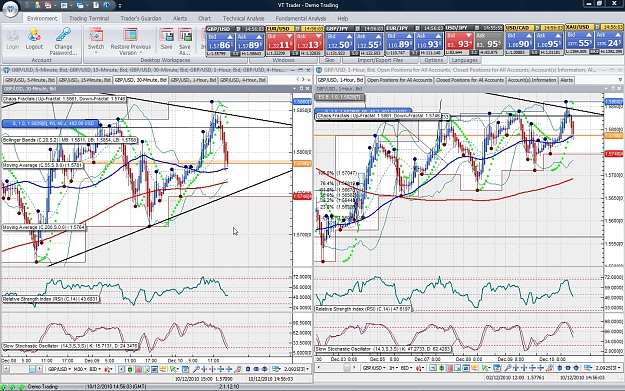
Task: Open Technical Analysis ribbon tab
Action: pyautogui.click(x=244, y=18)
